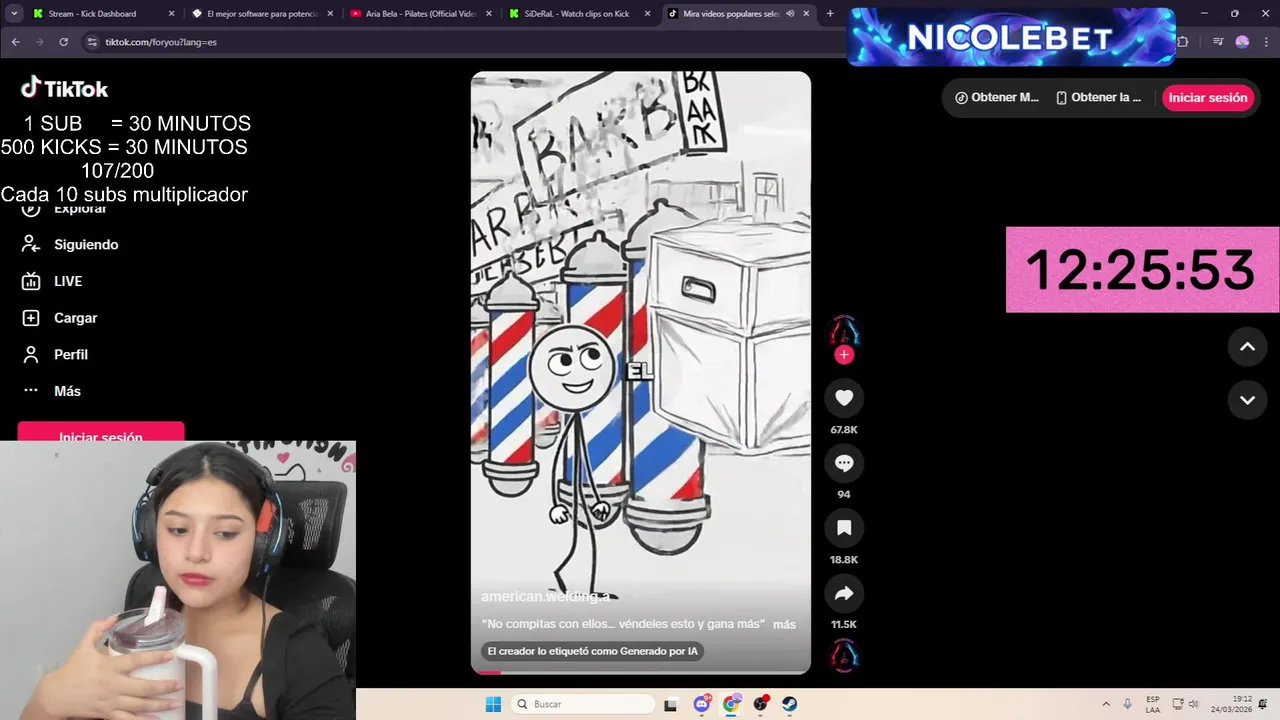Pause the playing TikTok video
Screen dimensions: 1280x720
click(x=641, y=372)
